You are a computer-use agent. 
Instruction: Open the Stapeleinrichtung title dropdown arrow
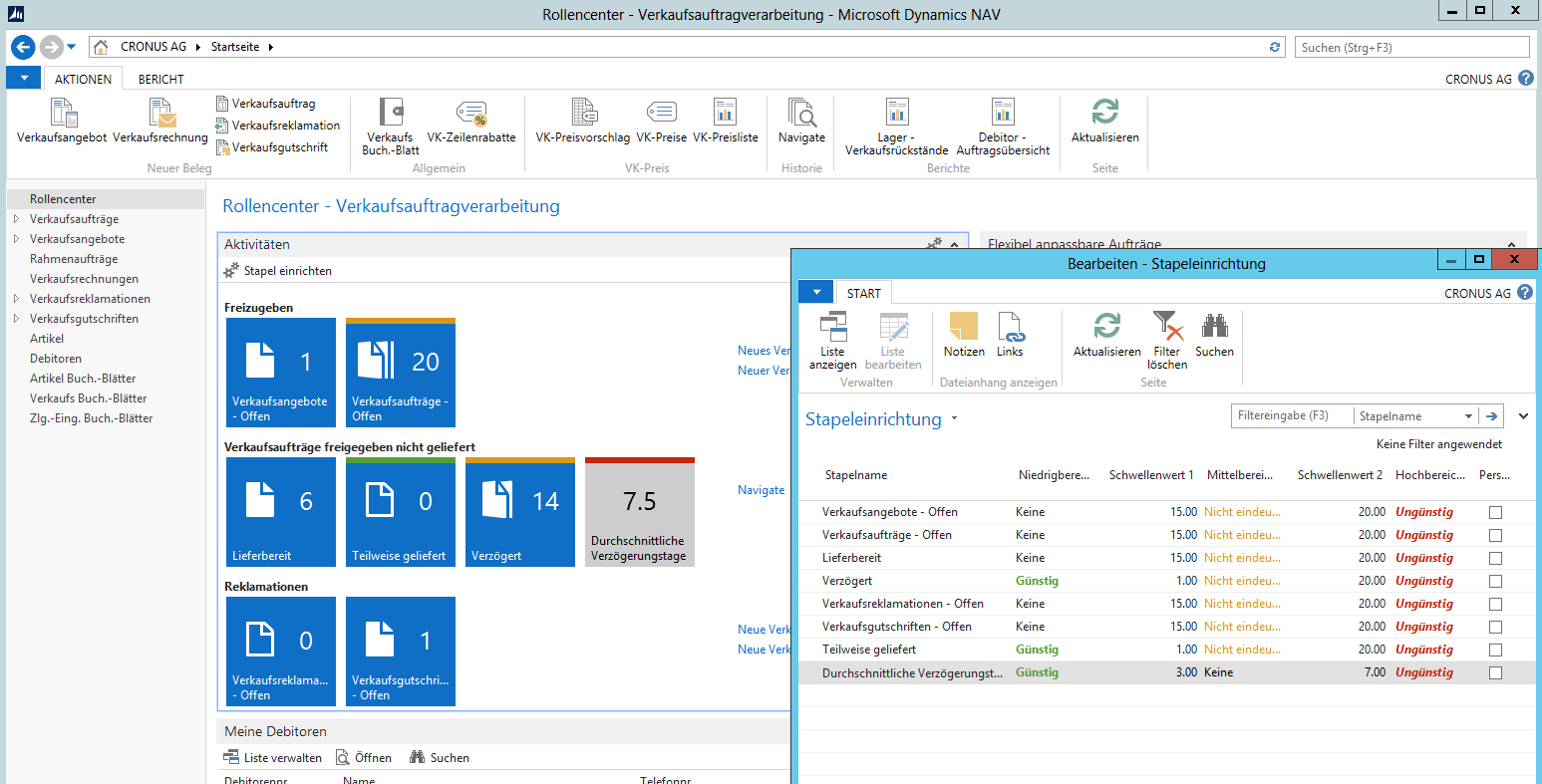(x=954, y=419)
